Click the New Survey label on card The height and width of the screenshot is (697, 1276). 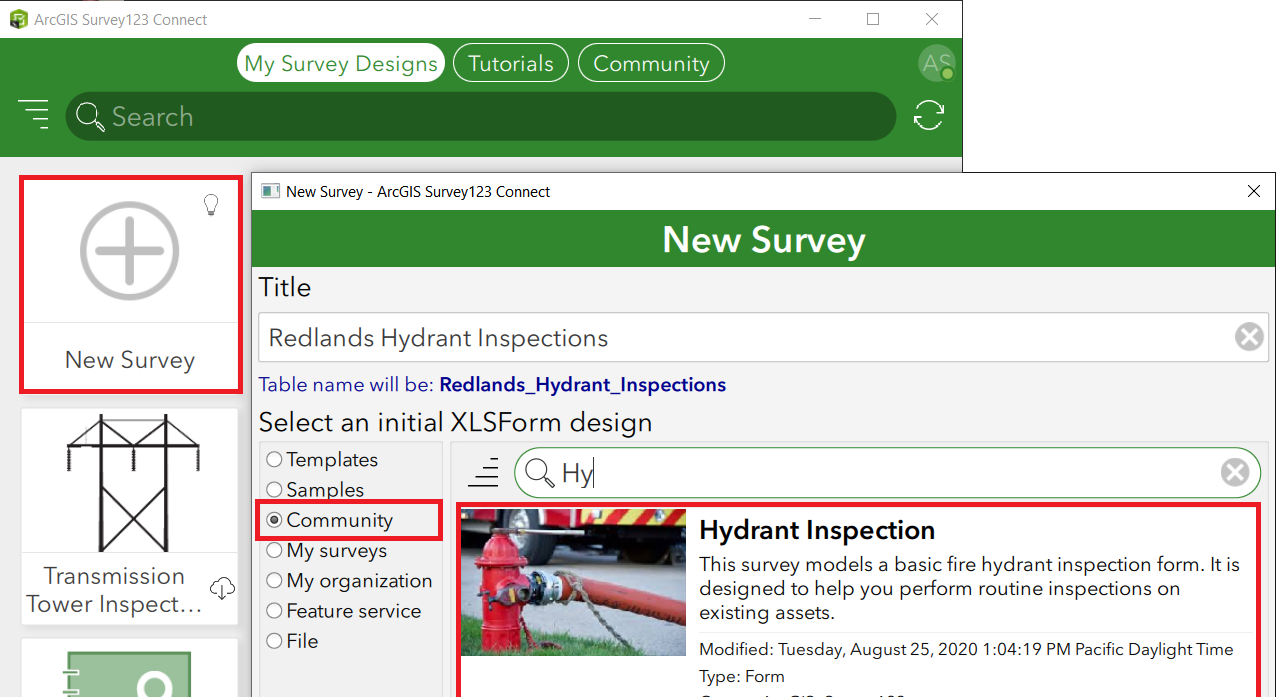(130, 360)
